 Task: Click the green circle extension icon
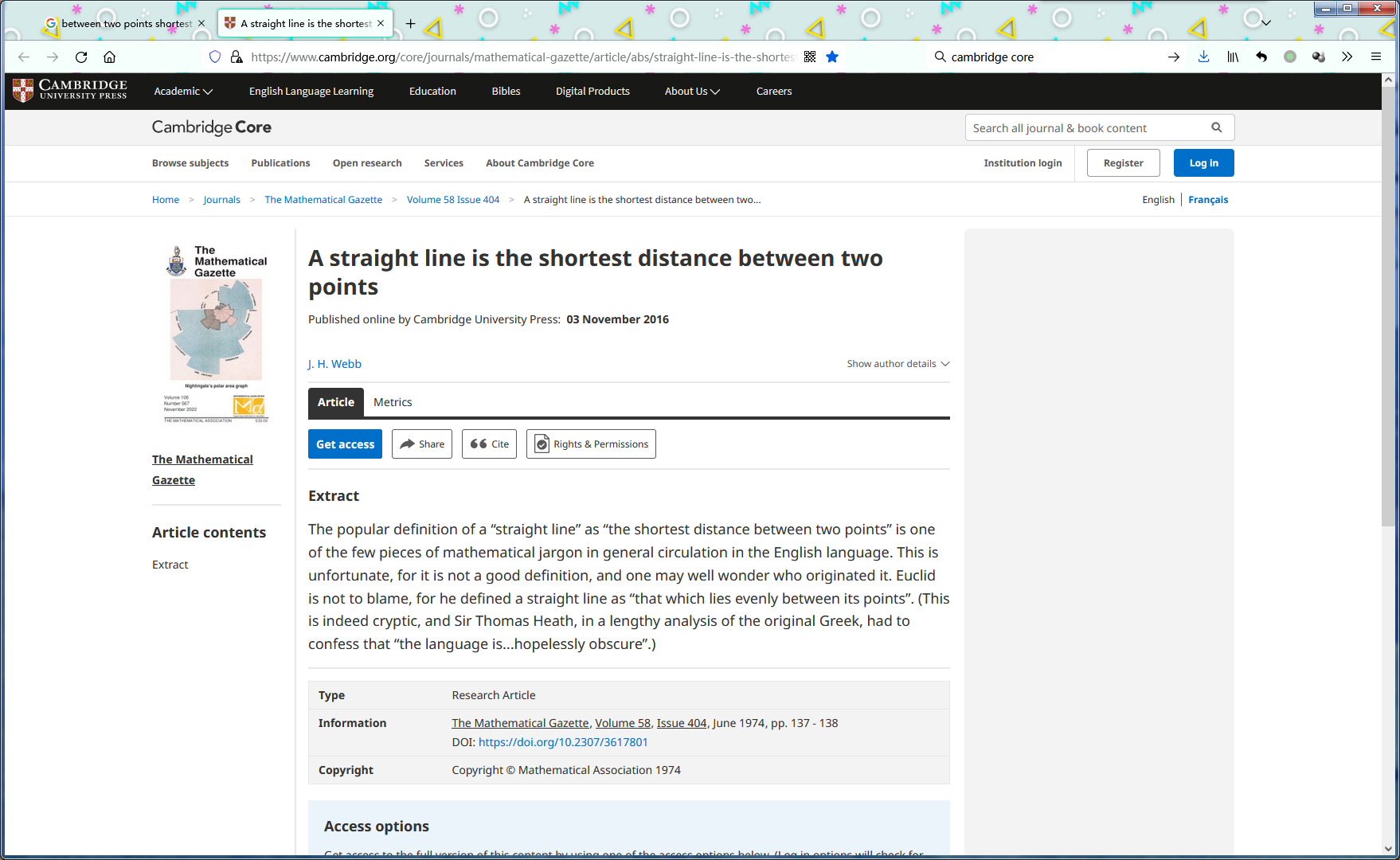tap(1290, 57)
